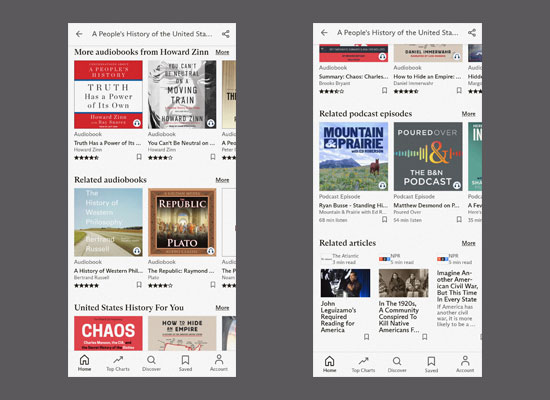The width and height of the screenshot is (550, 400).
Task: Tap the star rating under 'A History of Western Phil...'
Action: [x=86, y=285]
